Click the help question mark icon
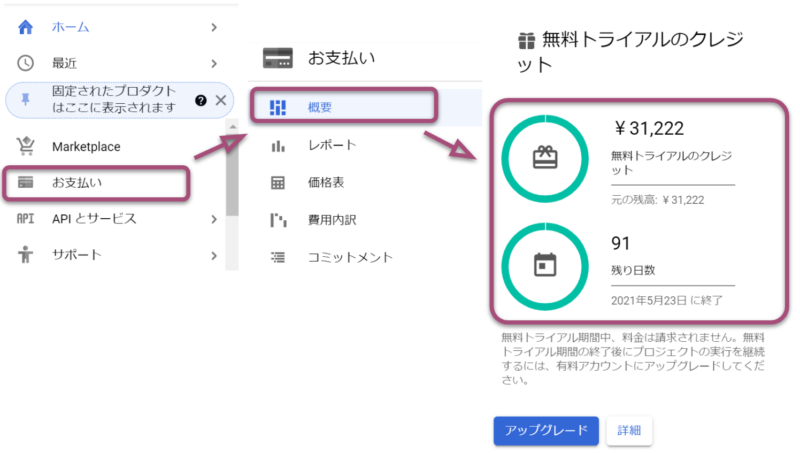Screen dimensions: 800x453 (x=201, y=100)
